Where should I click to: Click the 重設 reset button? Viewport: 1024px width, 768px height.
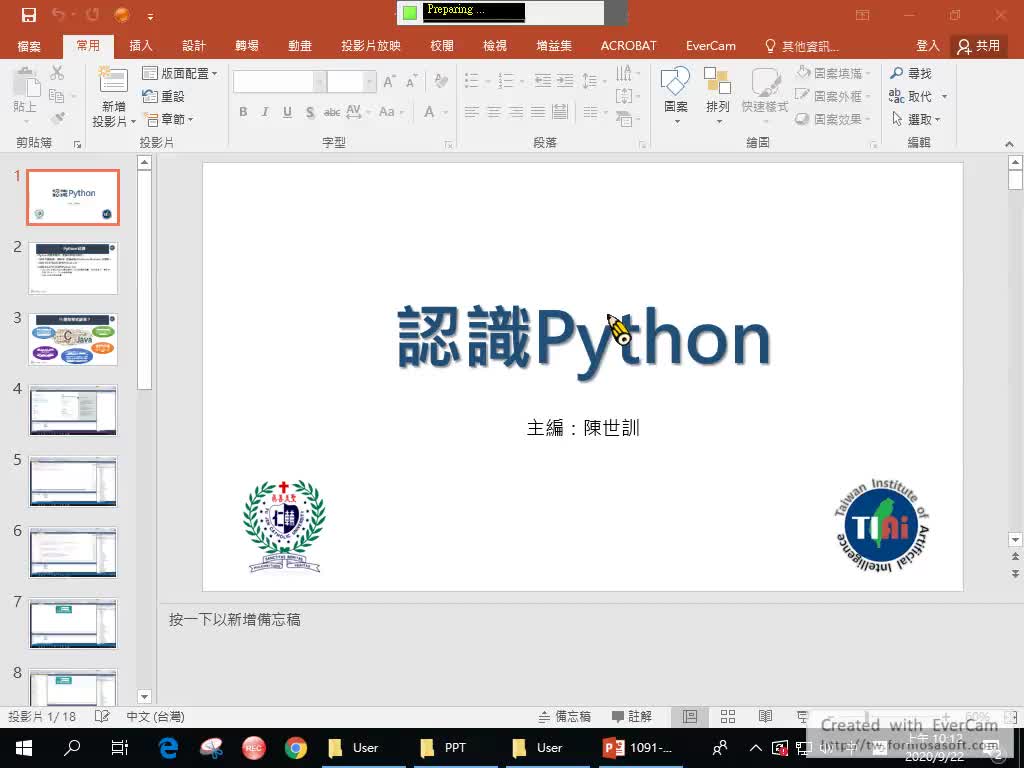point(163,96)
